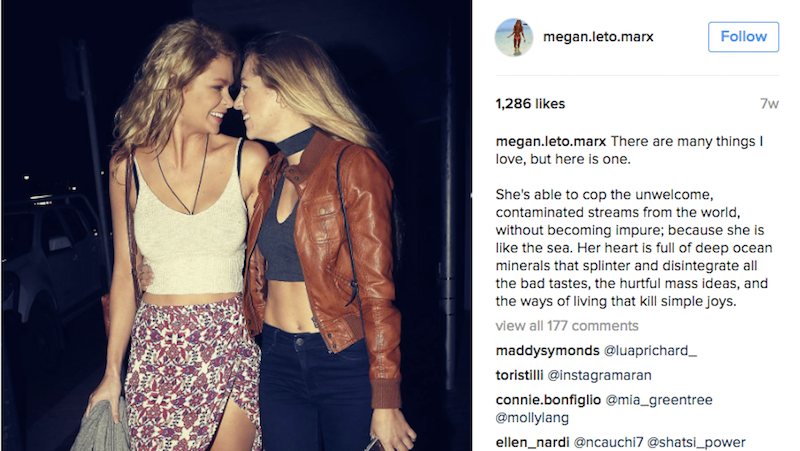Screen dimensions: 800x451
Task: Open the @mia_greentree mention
Action: [x=659, y=399]
